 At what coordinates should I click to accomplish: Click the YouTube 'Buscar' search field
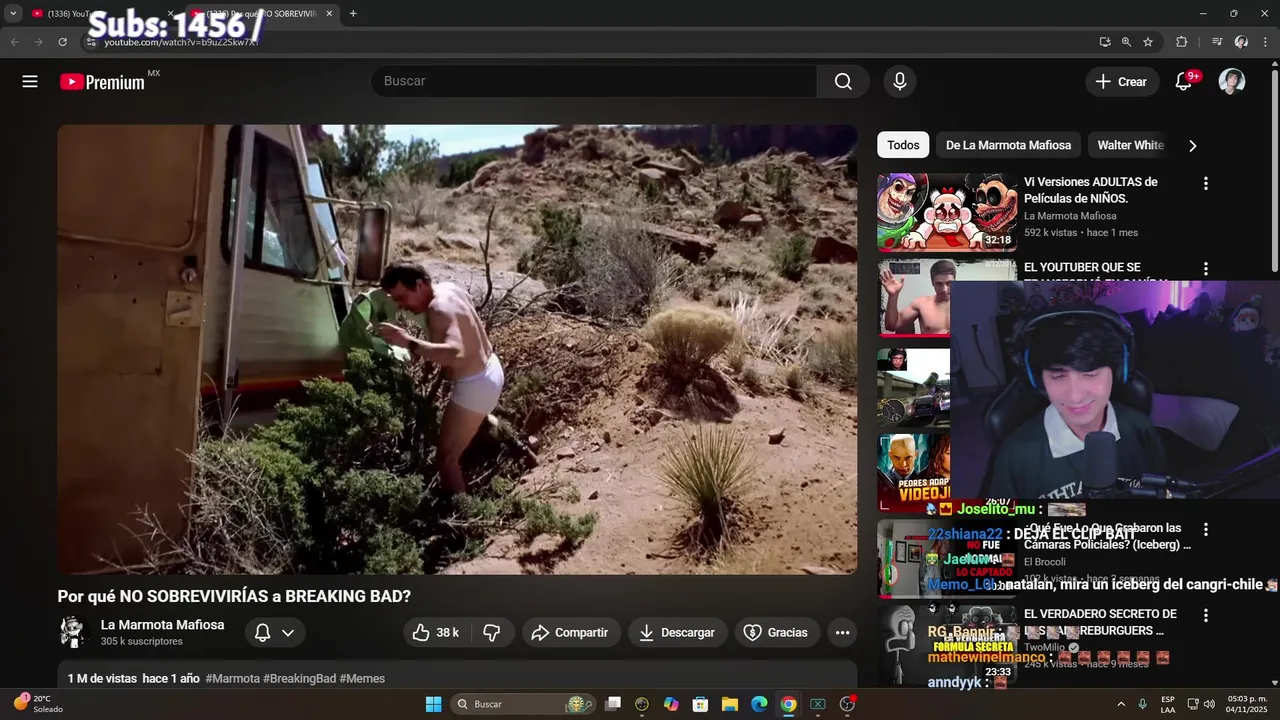click(x=594, y=82)
